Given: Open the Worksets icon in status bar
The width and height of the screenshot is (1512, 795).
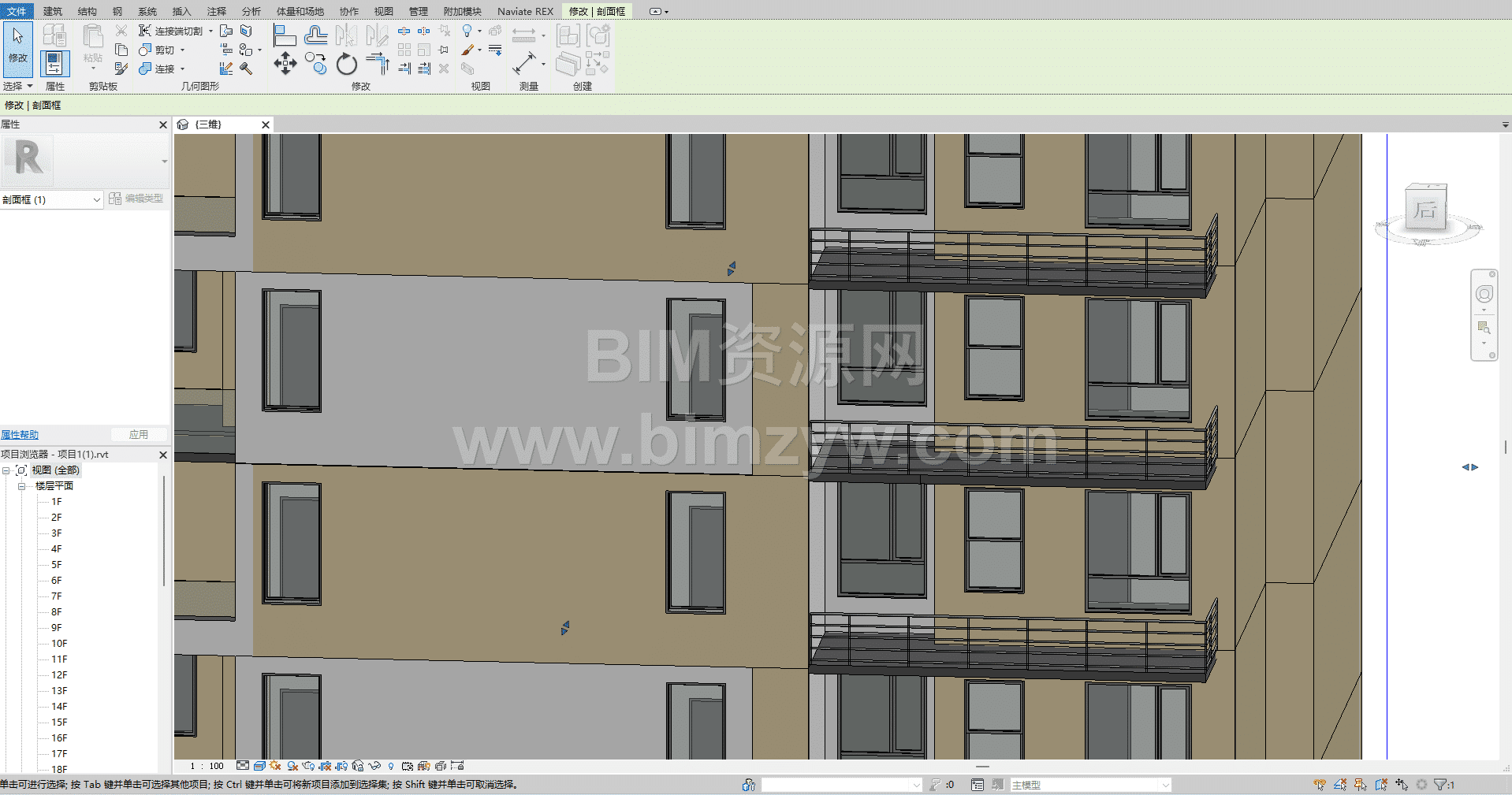Looking at the screenshot, I should coord(749,785).
